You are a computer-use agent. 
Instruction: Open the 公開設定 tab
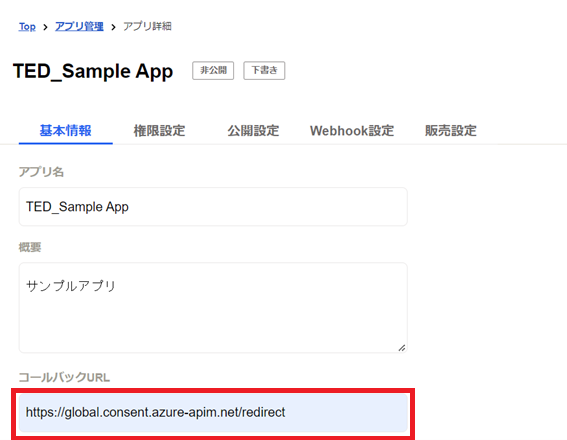pyautogui.click(x=253, y=131)
